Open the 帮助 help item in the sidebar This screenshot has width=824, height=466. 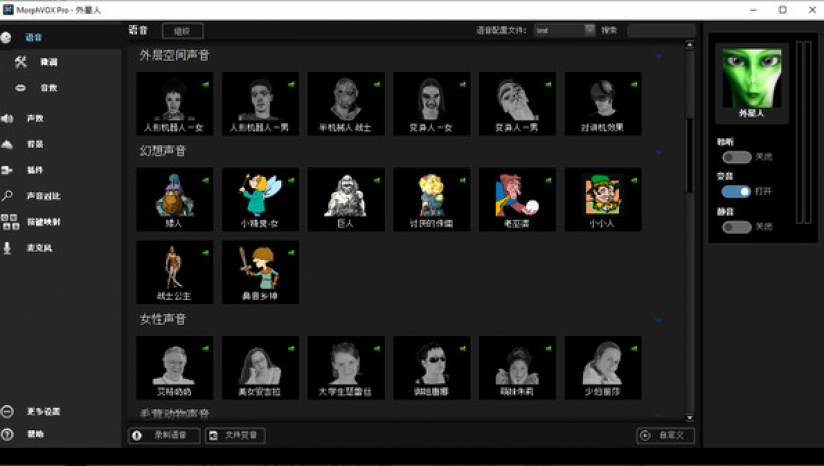tap(35, 434)
